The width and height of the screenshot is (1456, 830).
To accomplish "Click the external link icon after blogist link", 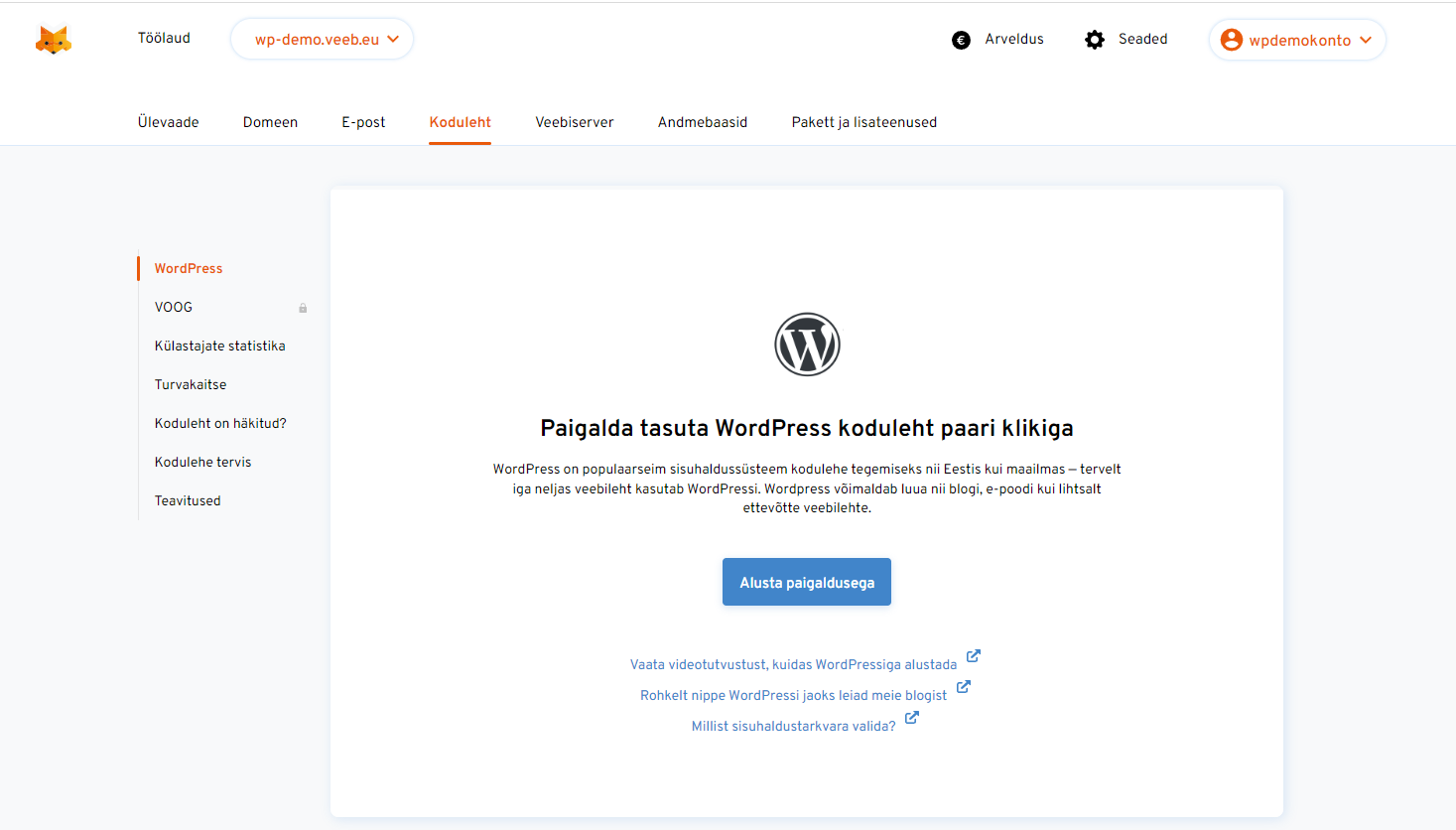I will 964,686.
